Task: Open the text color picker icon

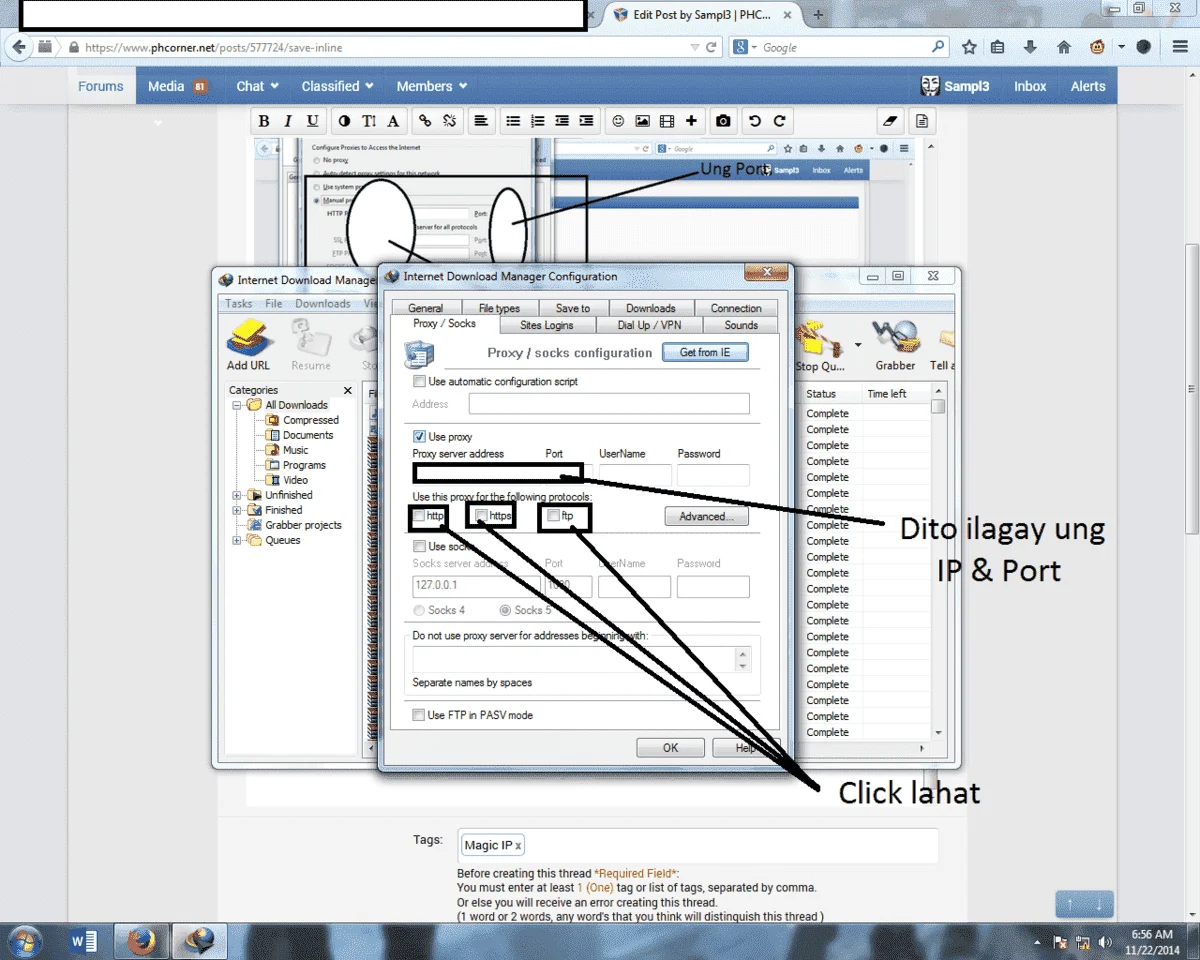Action: click(x=345, y=121)
